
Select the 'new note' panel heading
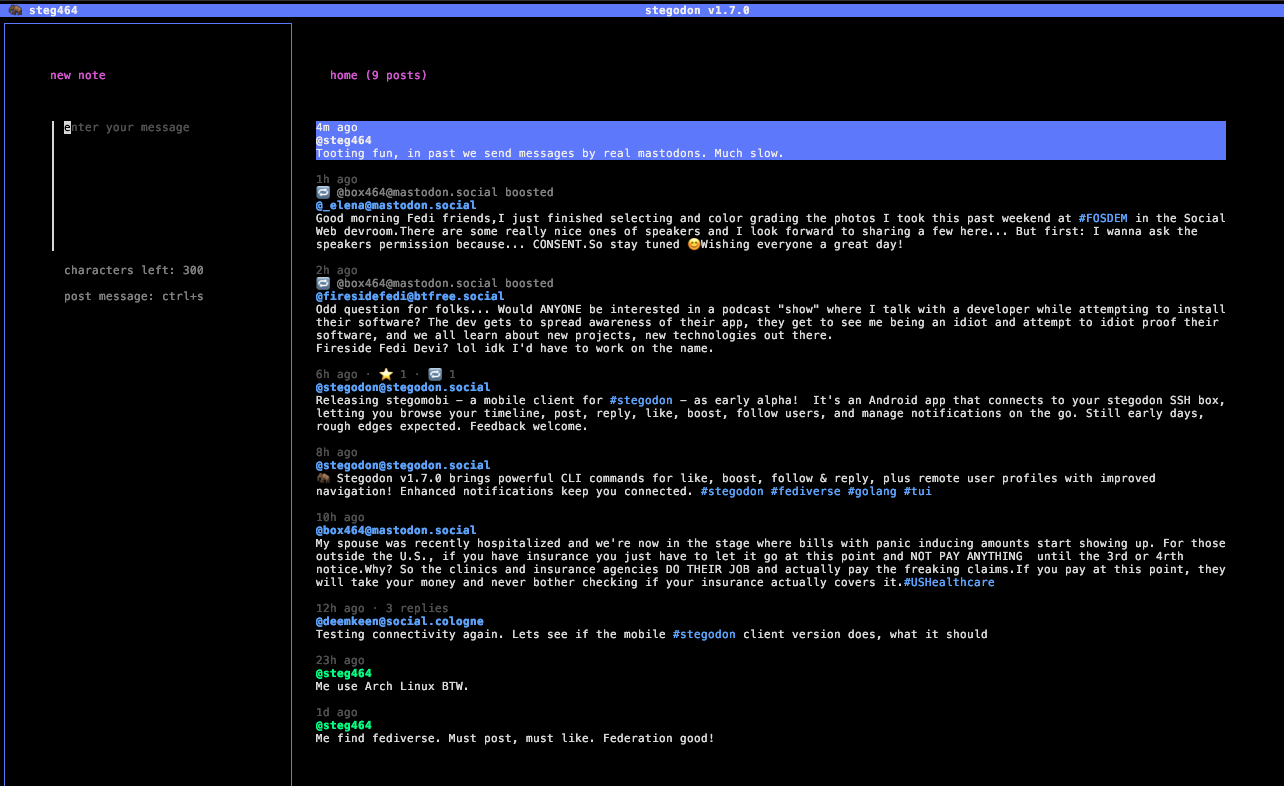(x=78, y=75)
